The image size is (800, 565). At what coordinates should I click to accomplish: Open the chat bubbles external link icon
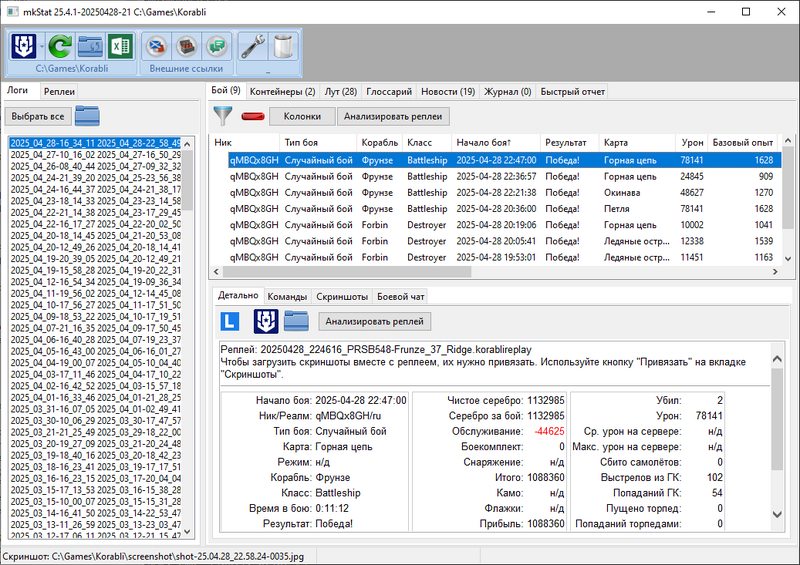216,47
